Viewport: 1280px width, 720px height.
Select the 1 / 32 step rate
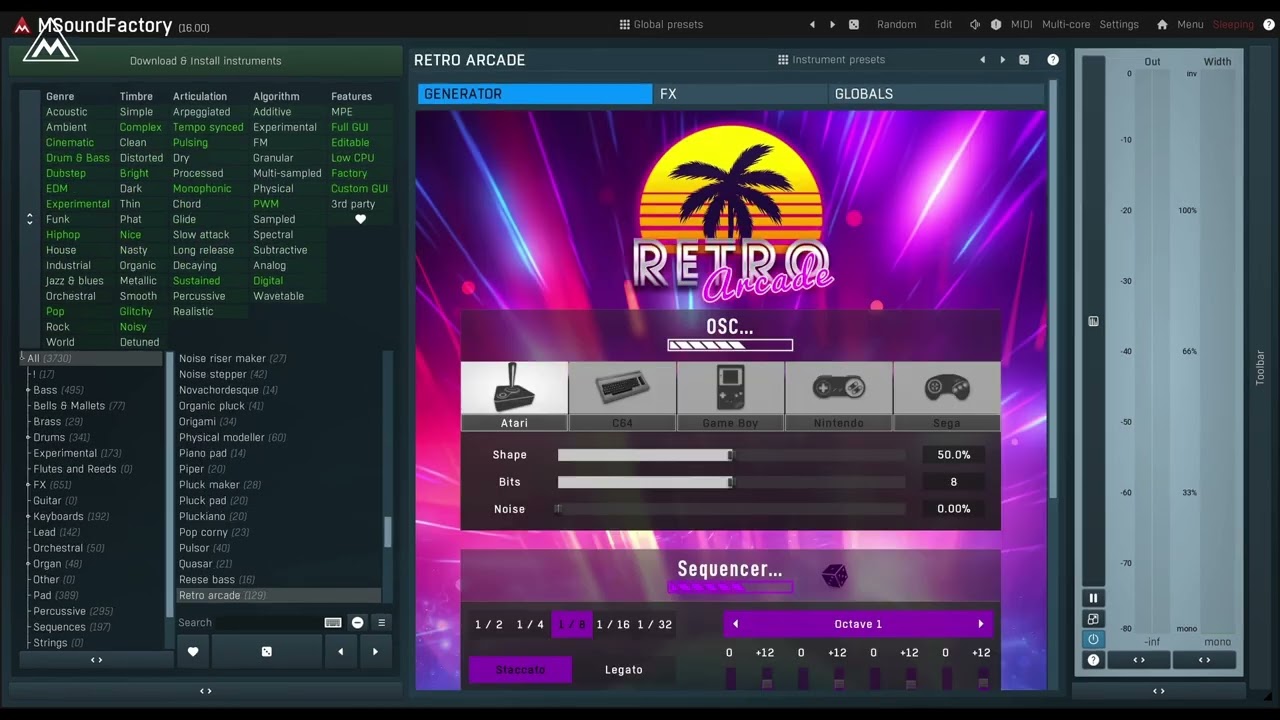click(655, 624)
